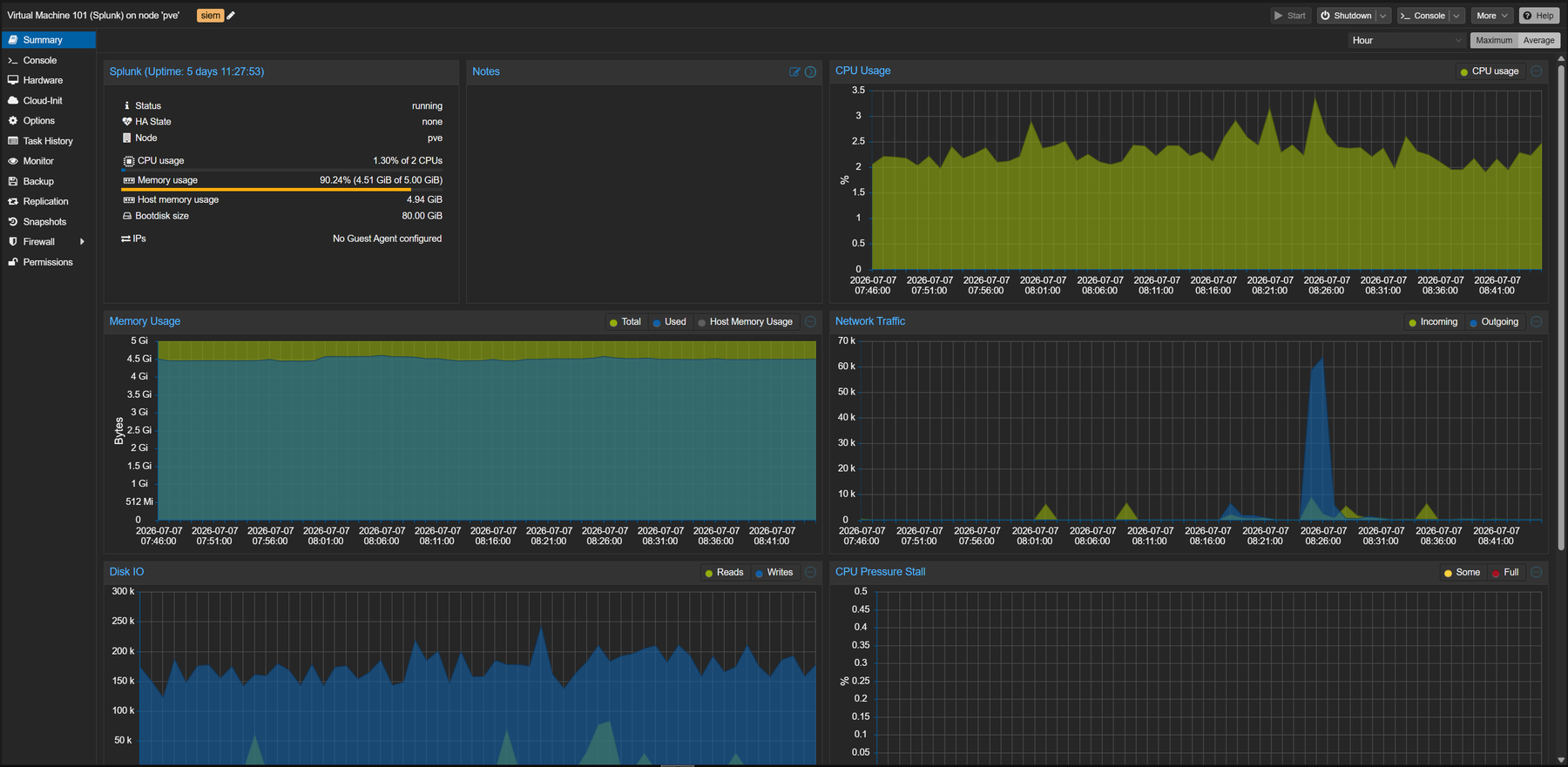The image size is (1568, 767).
Task: Click Network Traffic chart undo-zoom icon
Action: click(x=1537, y=322)
